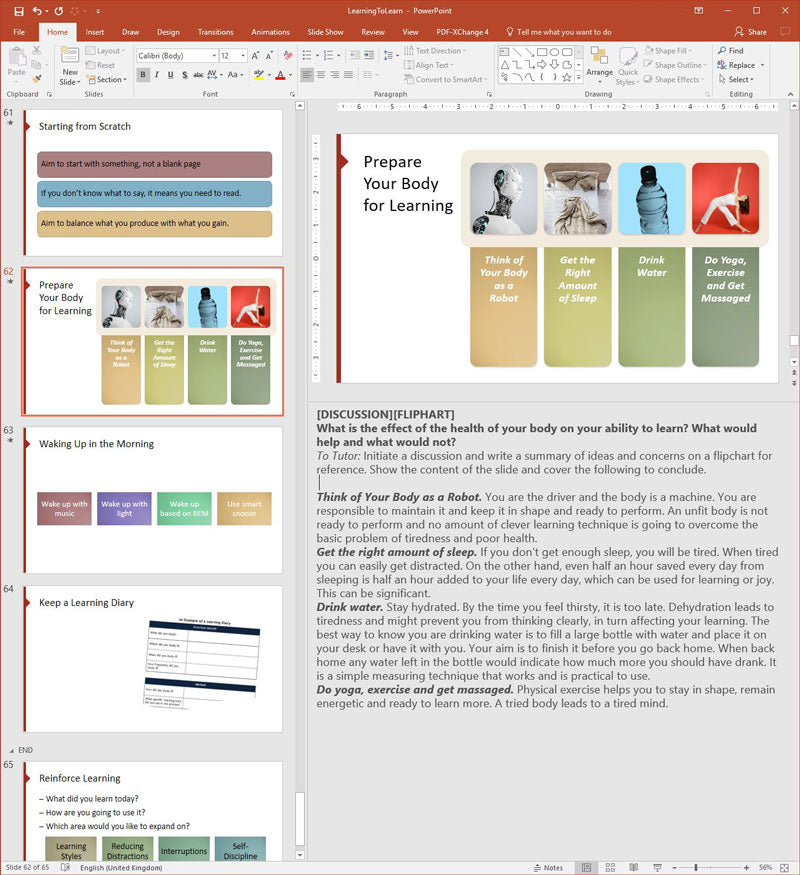Image resolution: width=800 pixels, height=875 pixels.
Task: Open the font name dropdown Calibri (Body)
Action: tap(214, 56)
